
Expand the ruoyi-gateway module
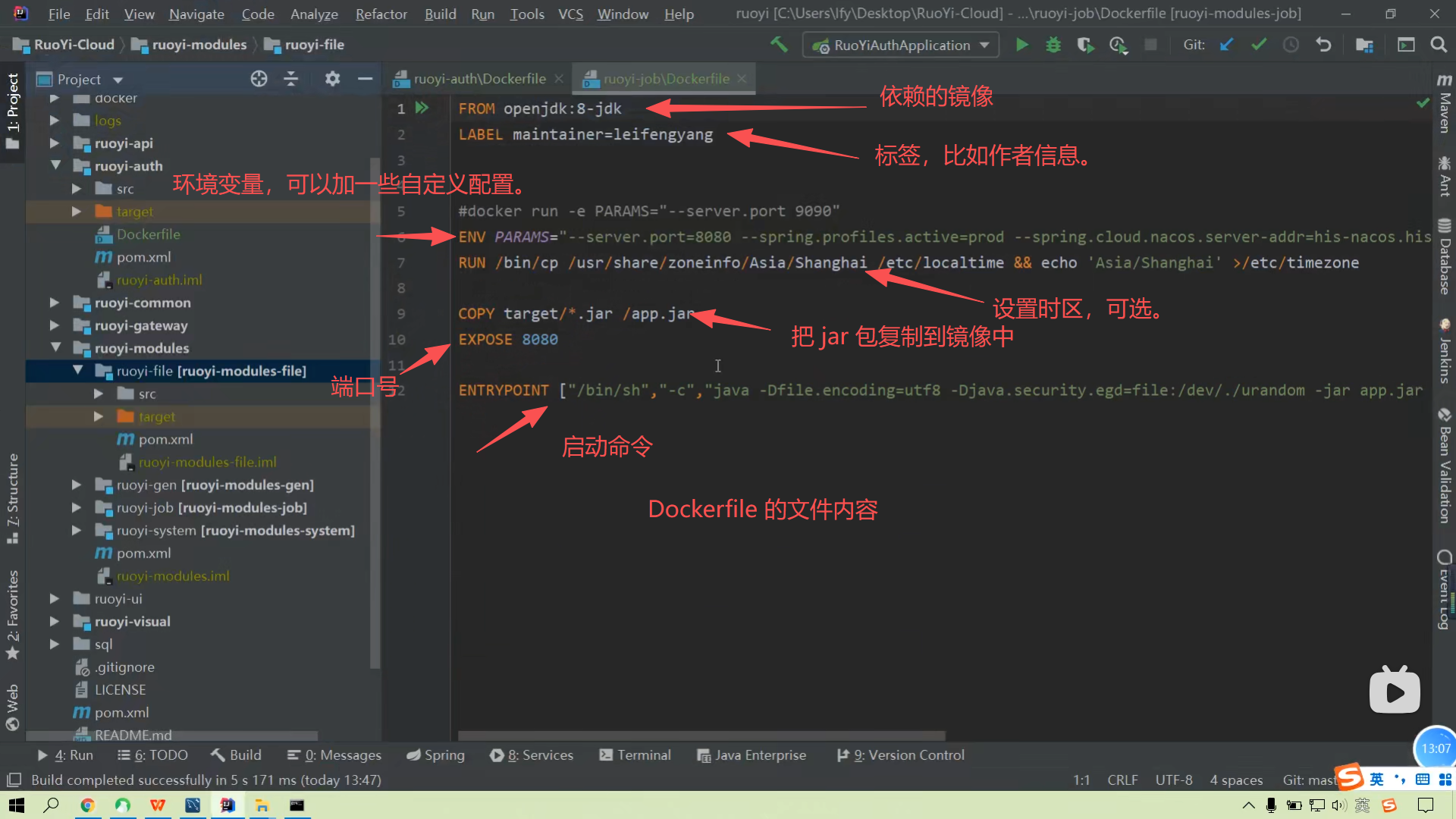pyautogui.click(x=55, y=325)
